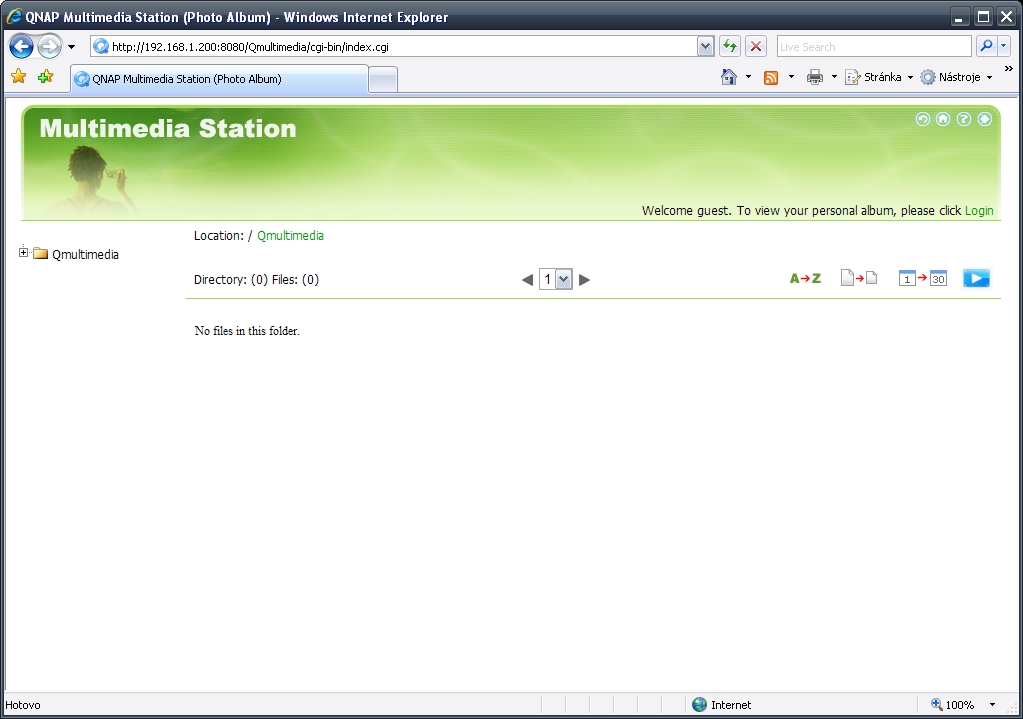The width and height of the screenshot is (1023, 719).
Task: Open the Favorites Center star icon
Action: click(x=19, y=77)
